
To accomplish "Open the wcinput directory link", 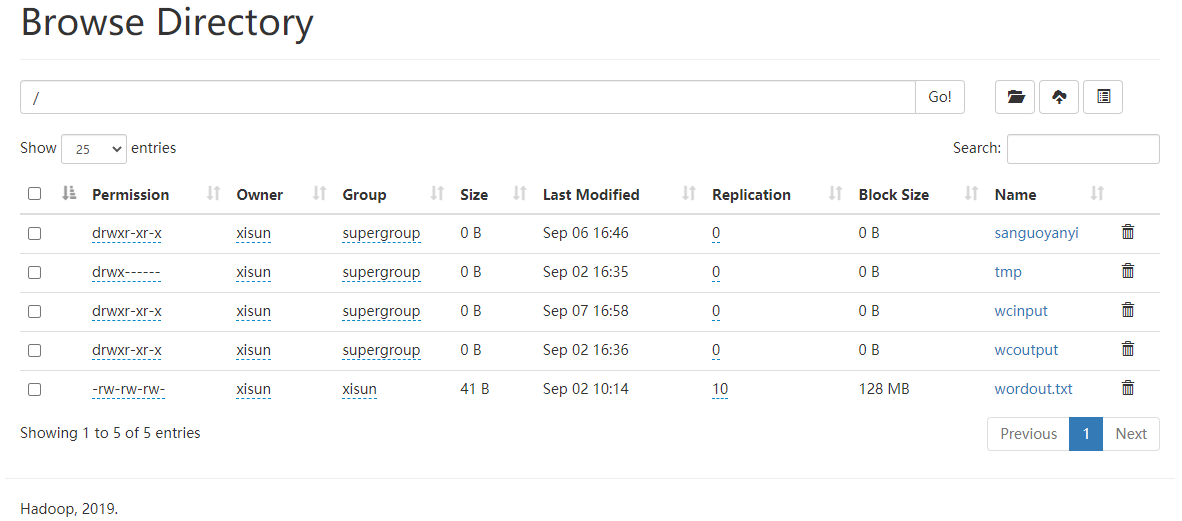I will tap(1021, 311).
